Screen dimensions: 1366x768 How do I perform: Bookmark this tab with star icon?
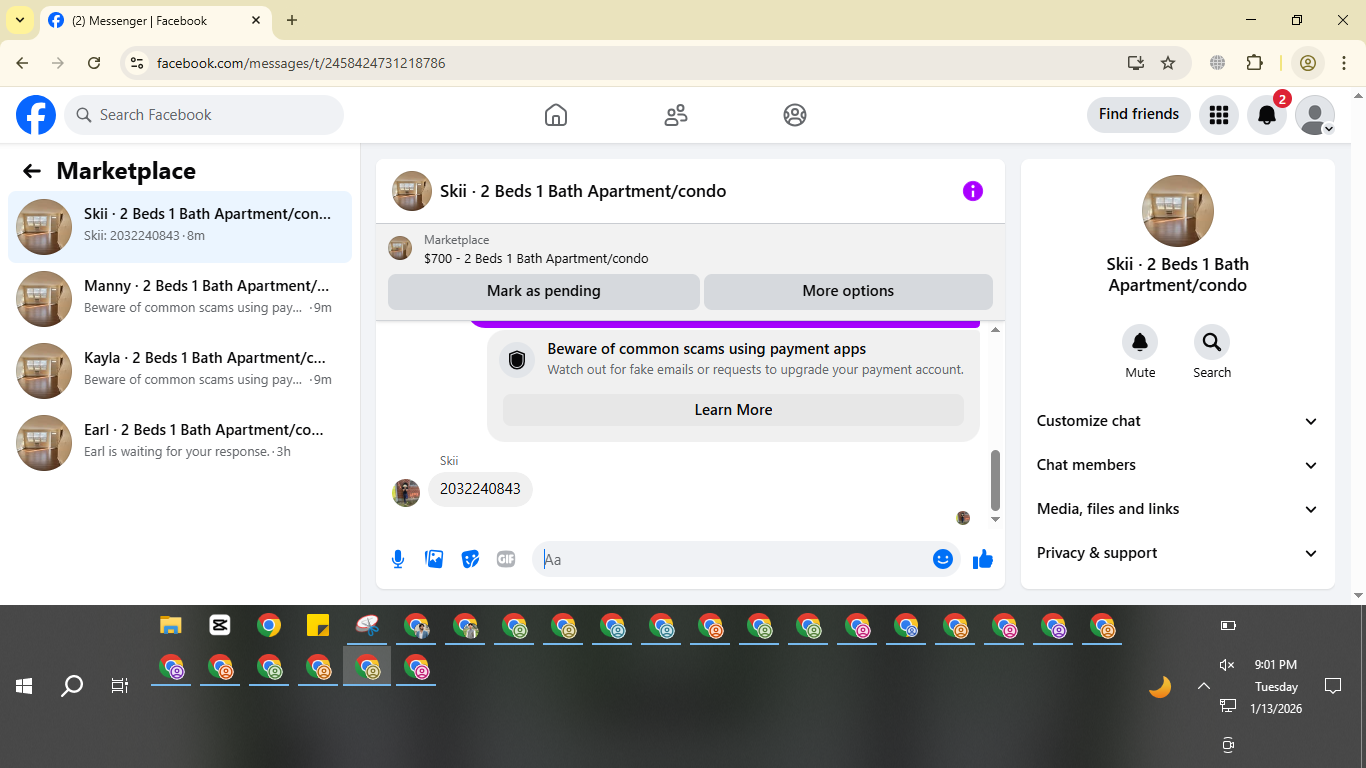1168,63
